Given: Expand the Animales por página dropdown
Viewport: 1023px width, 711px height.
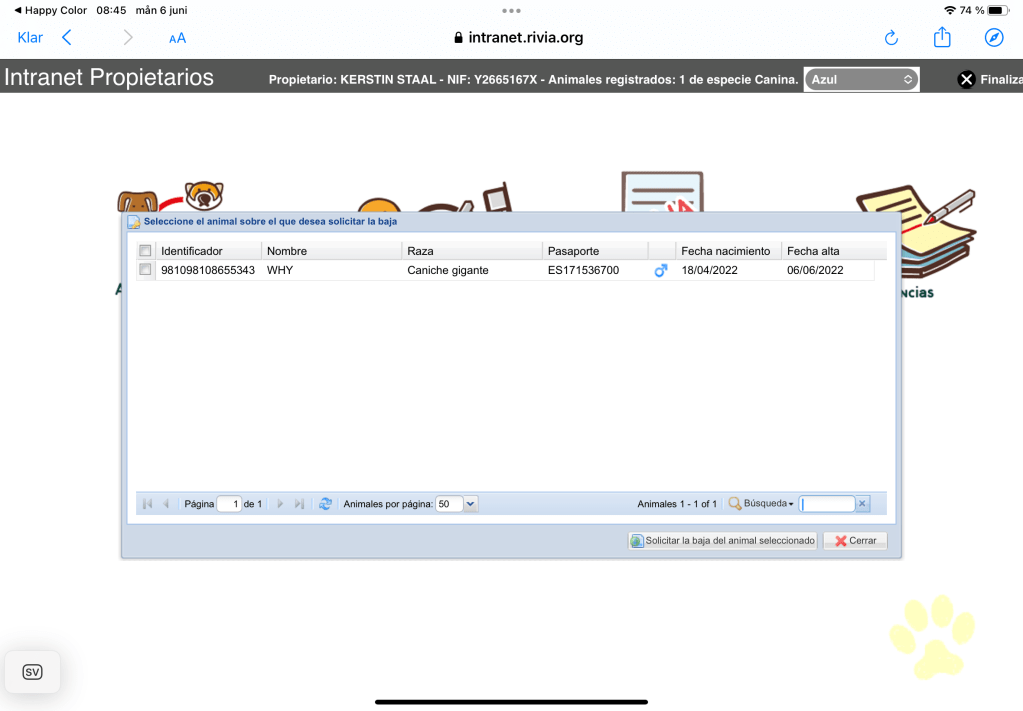Looking at the screenshot, I should pos(471,504).
